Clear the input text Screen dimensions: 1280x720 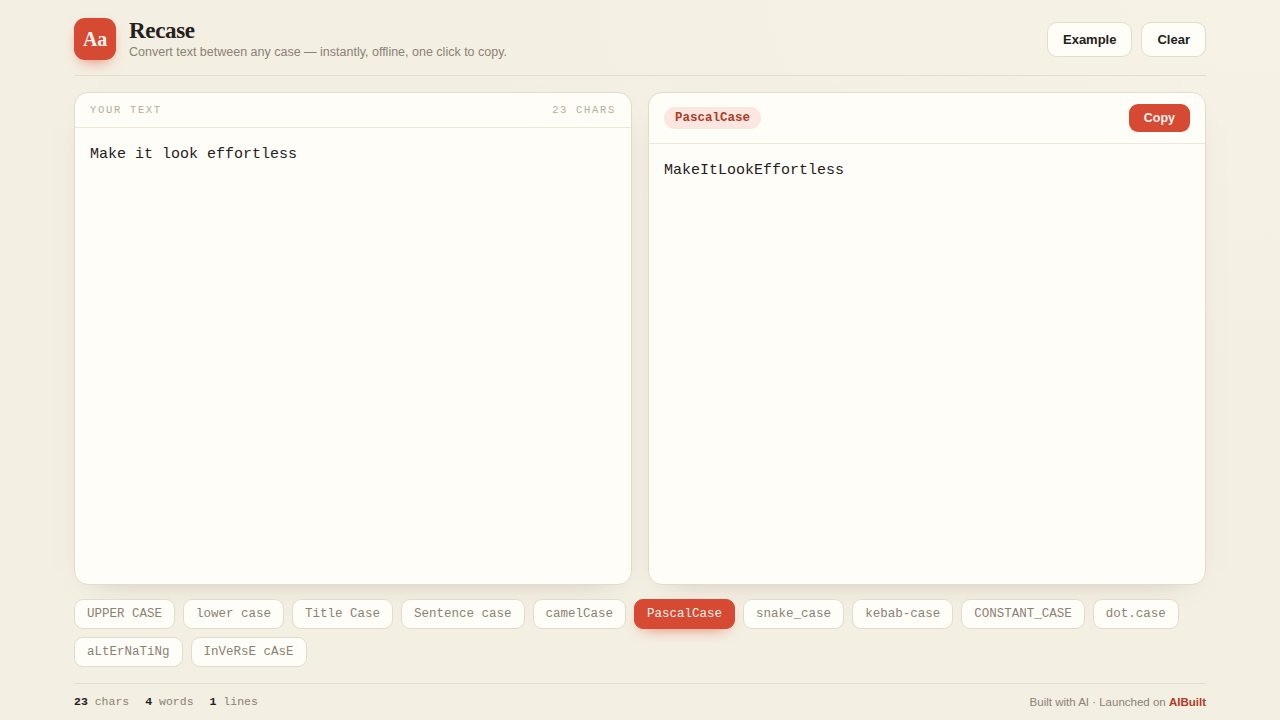[x=1173, y=40]
